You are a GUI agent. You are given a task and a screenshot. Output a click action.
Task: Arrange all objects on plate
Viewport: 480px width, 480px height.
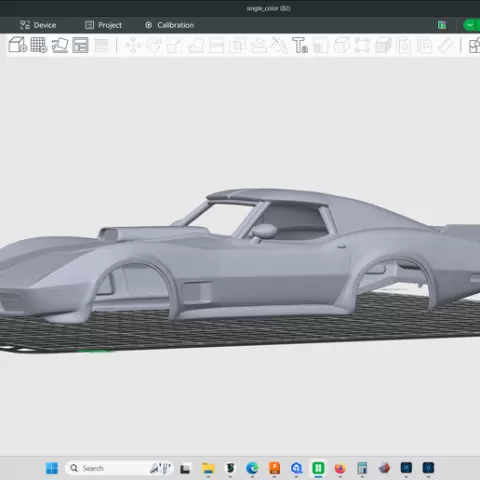pos(80,45)
